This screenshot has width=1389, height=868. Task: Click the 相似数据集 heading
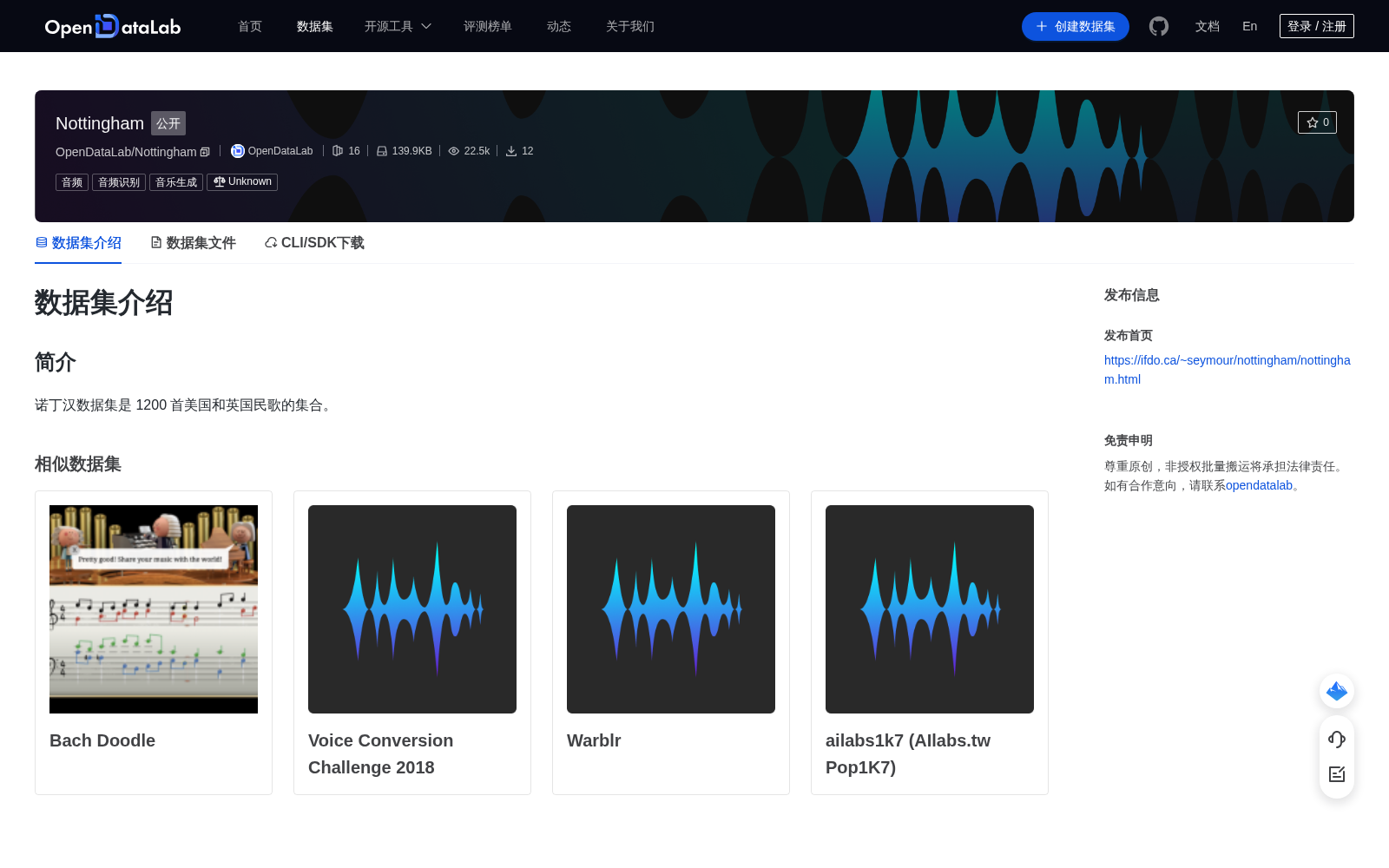tap(78, 464)
